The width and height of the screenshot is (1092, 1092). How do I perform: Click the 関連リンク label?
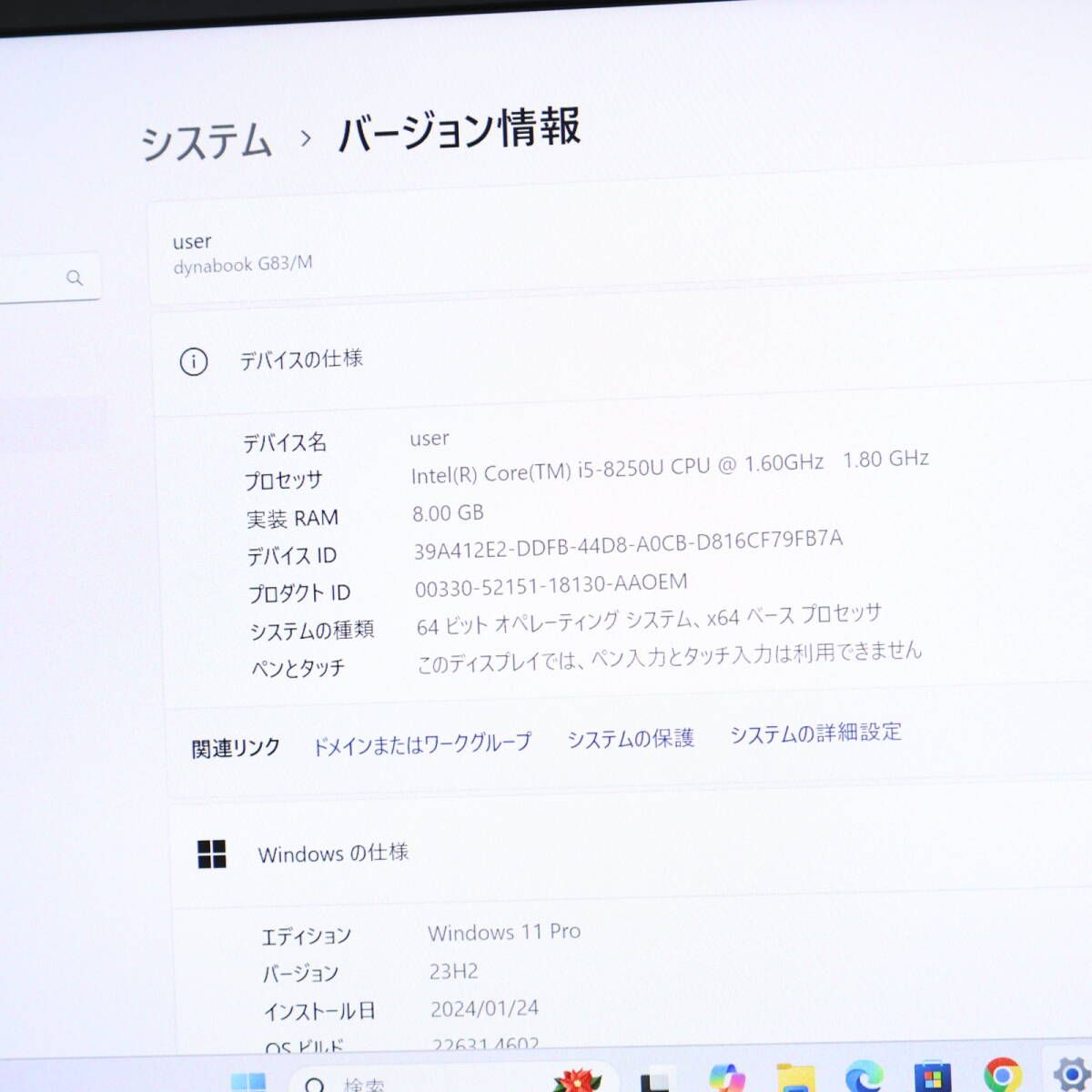pos(236,749)
